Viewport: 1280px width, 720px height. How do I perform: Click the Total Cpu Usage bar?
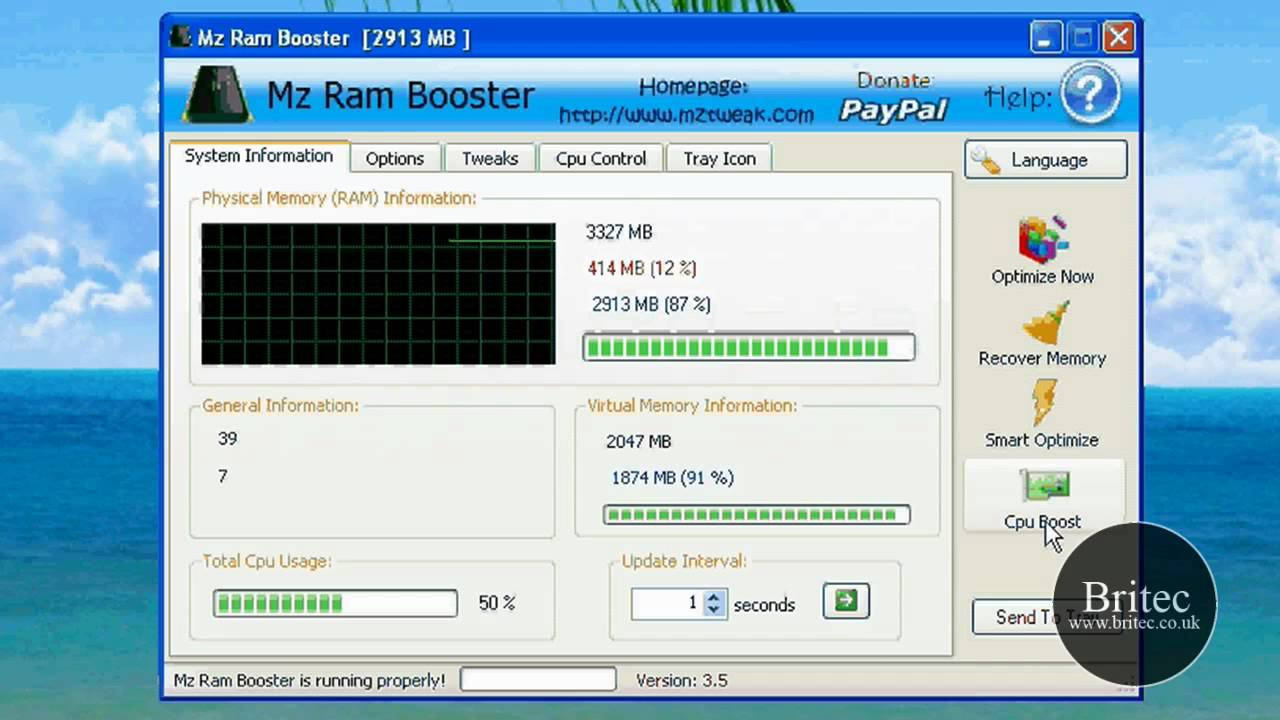pyautogui.click(x=335, y=603)
